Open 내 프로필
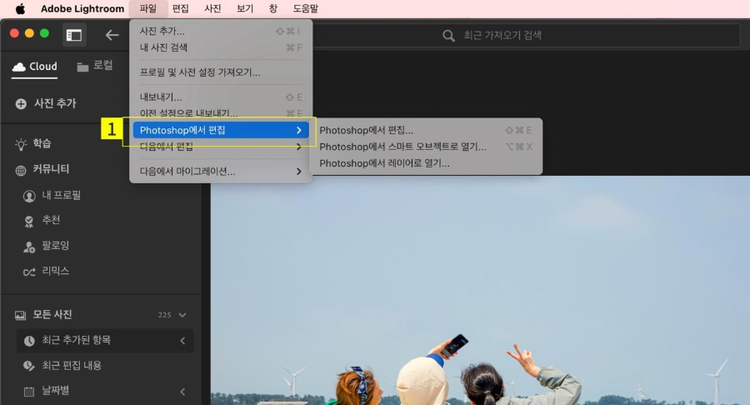Viewport: 750px width, 405px height. pos(61,196)
